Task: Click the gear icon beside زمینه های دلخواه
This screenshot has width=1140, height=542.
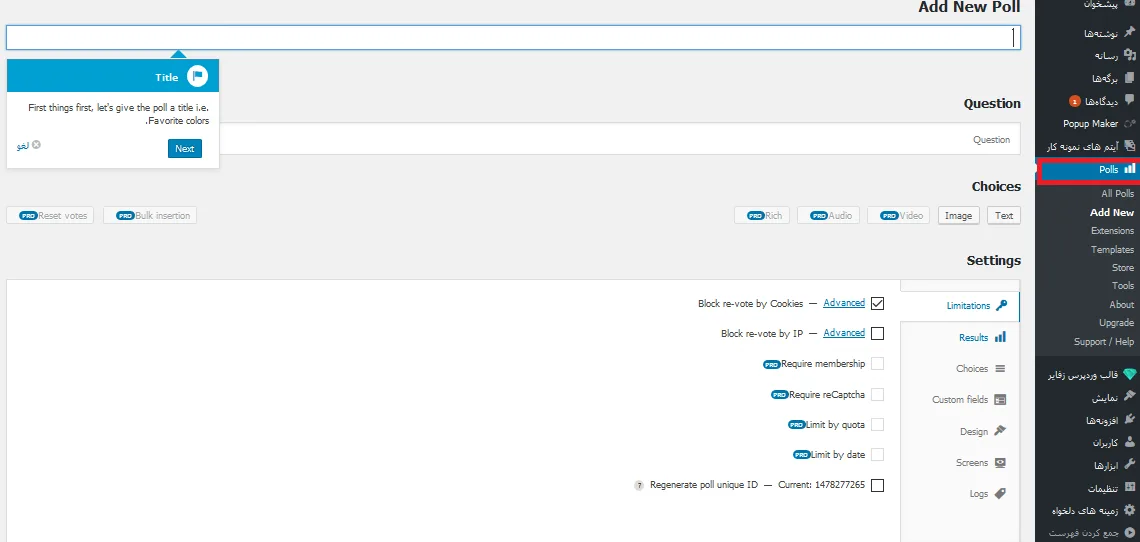Action: pyautogui.click(x=1128, y=510)
